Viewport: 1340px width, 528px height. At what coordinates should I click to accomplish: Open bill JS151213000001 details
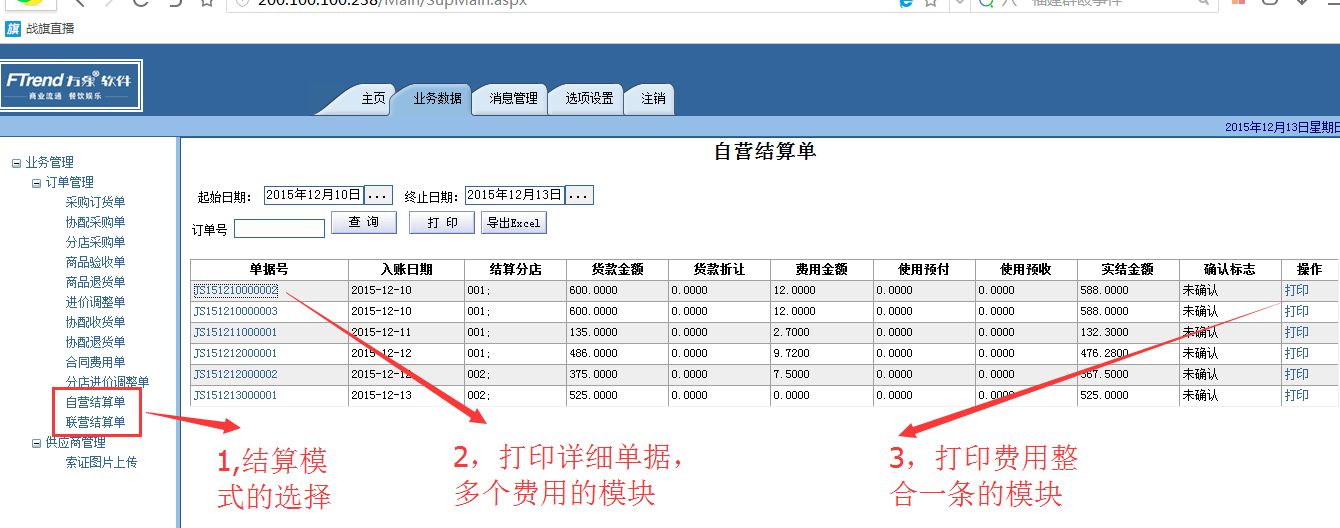(235, 395)
